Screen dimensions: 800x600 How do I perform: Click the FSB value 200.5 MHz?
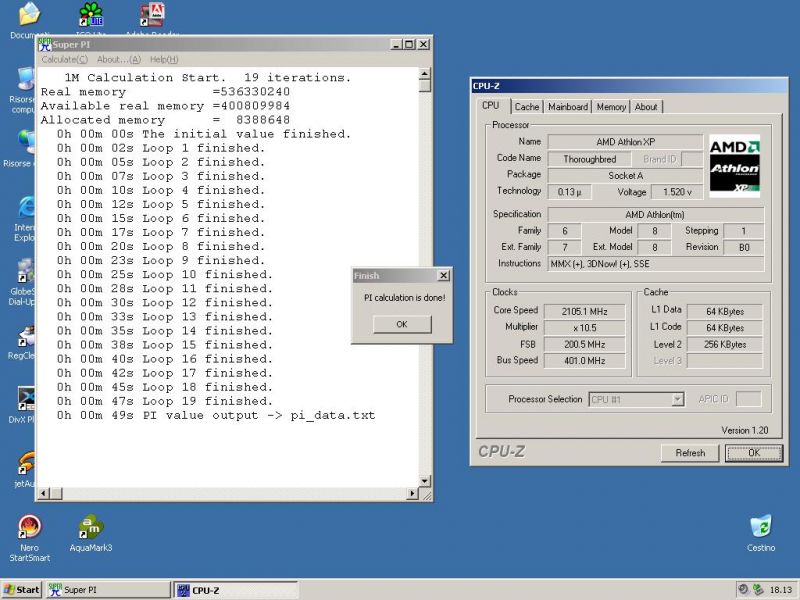click(x=585, y=344)
